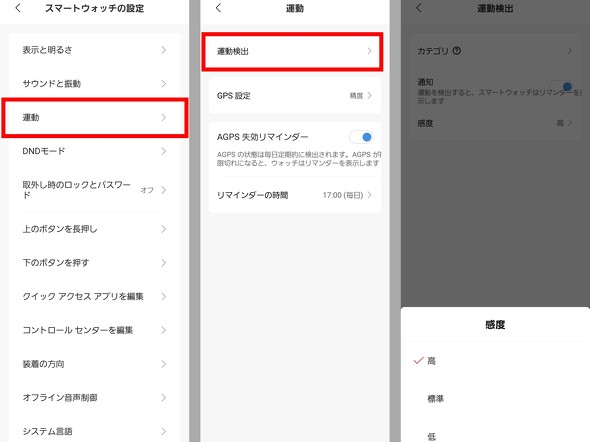This screenshot has width=590, height=442.
Task: Open 下のボタンを押す setting
Action: coord(94,263)
